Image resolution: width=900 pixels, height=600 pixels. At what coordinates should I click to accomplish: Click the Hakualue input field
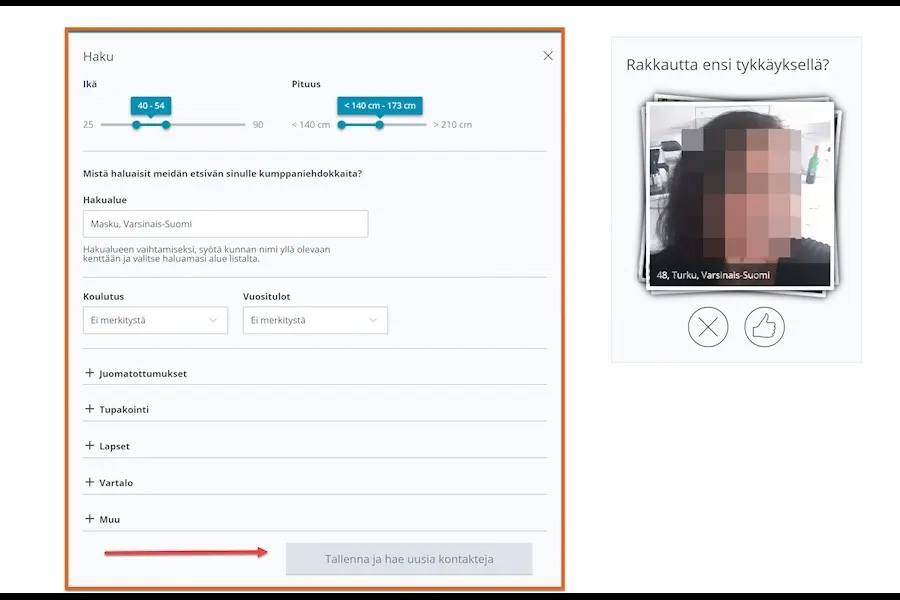click(x=226, y=224)
